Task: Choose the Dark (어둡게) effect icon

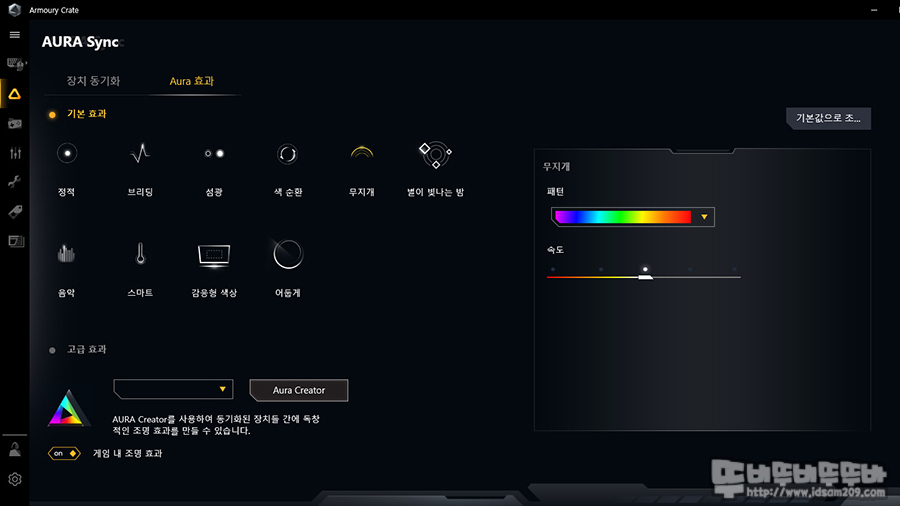Action: tap(288, 254)
